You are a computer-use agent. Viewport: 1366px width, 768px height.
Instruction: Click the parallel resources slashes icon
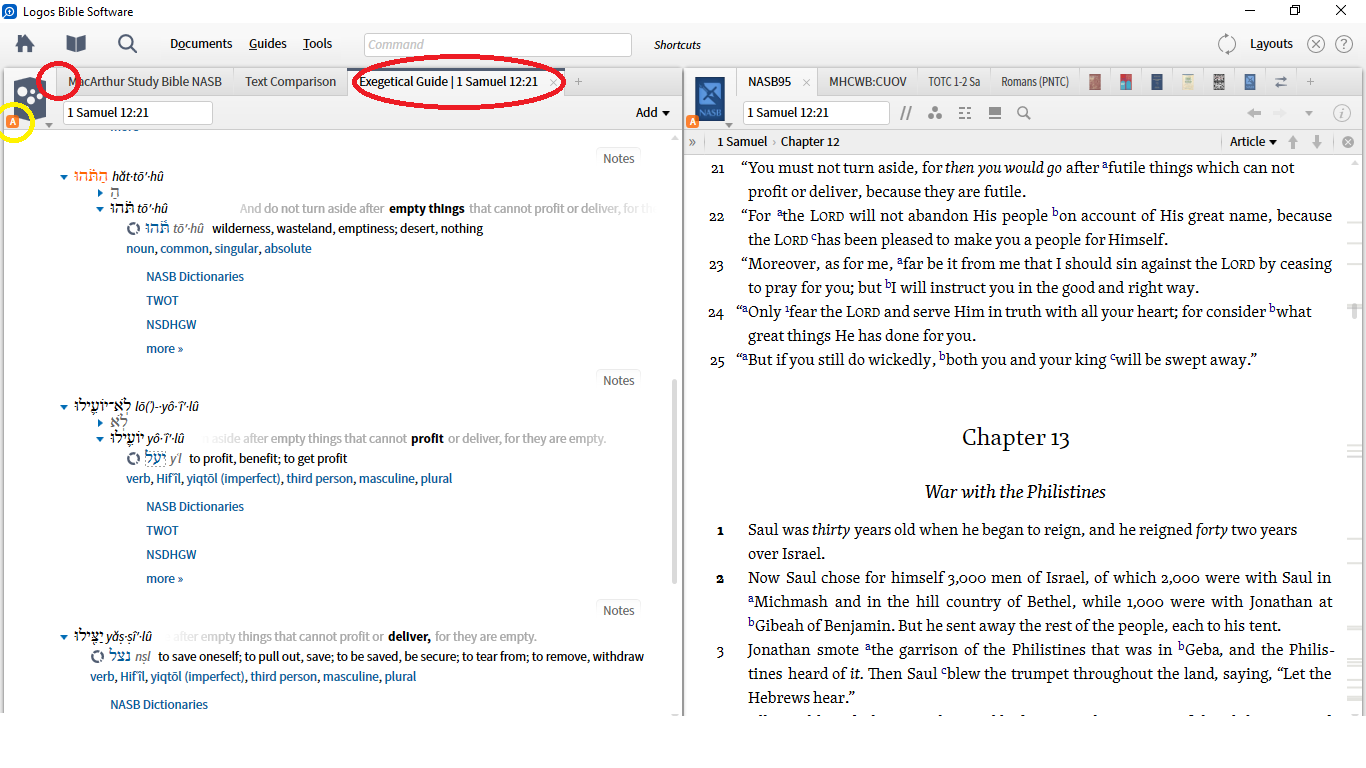click(906, 113)
